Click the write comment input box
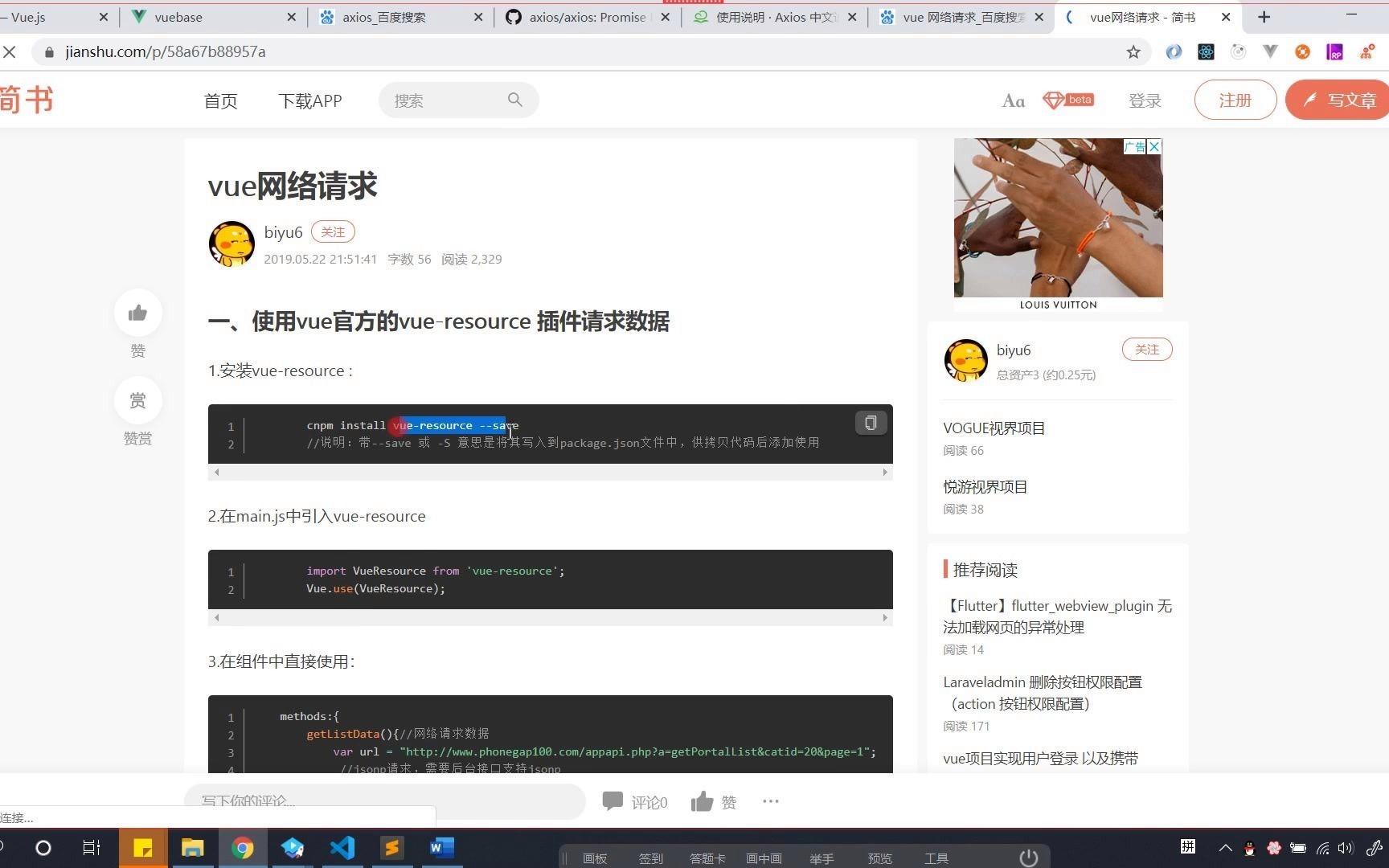Viewport: 1389px width, 868px height. click(x=384, y=800)
